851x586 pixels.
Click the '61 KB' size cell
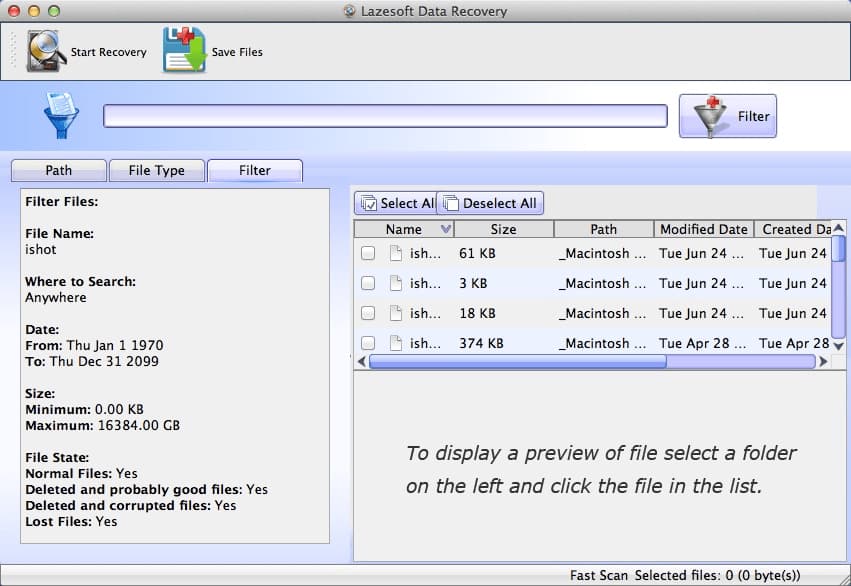477,253
